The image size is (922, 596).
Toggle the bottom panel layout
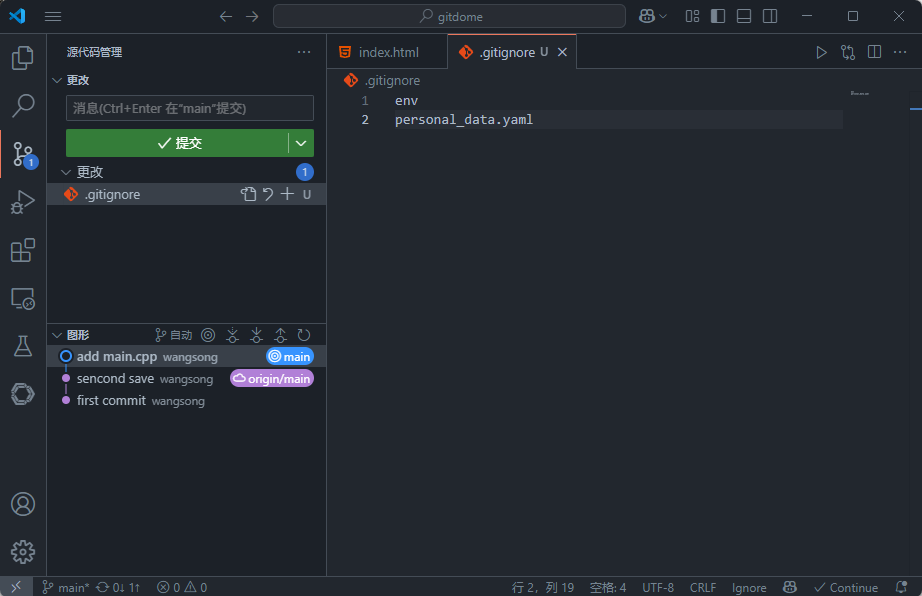[744, 16]
